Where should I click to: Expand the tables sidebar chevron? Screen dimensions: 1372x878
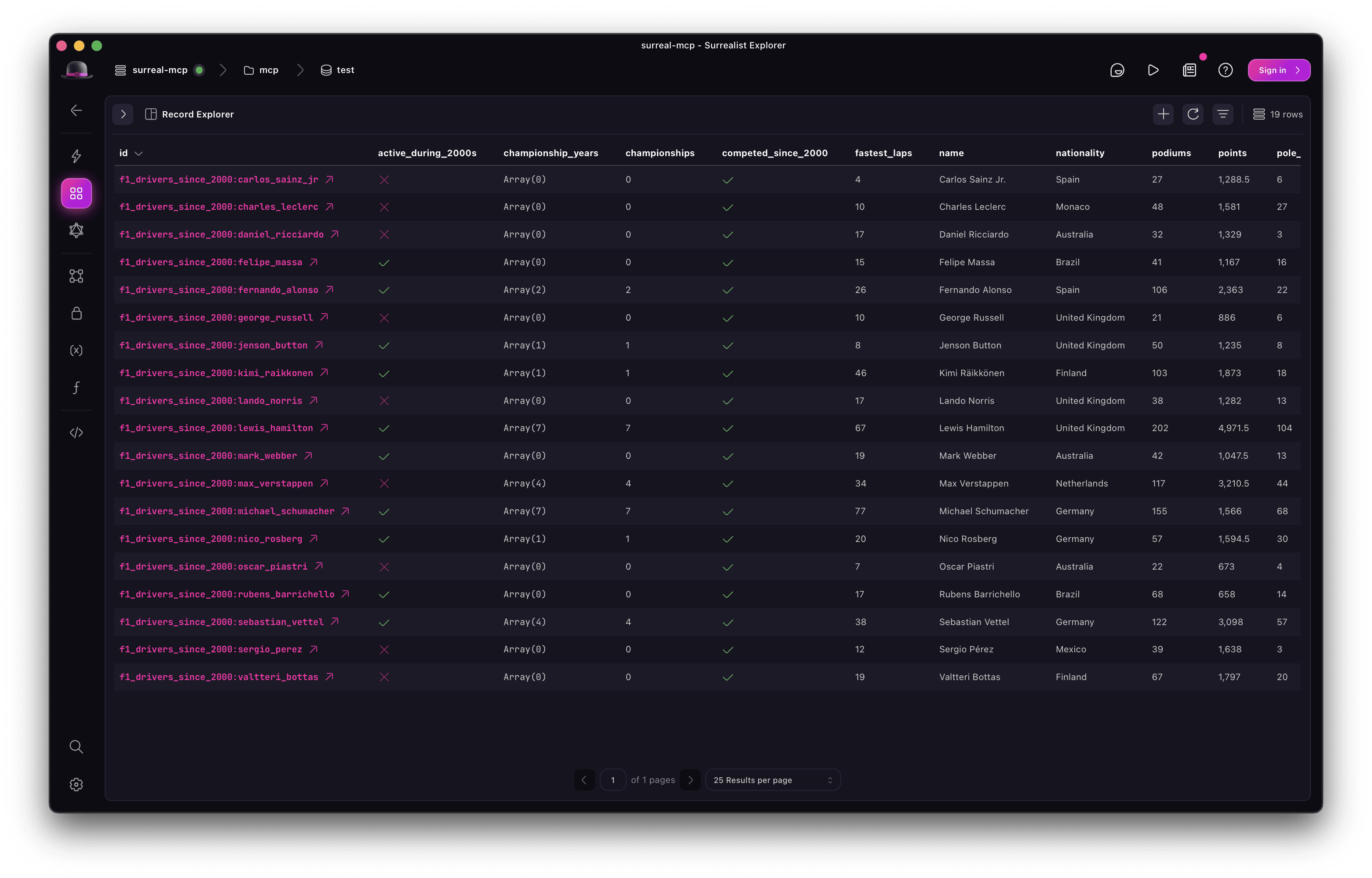(x=123, y=115)
